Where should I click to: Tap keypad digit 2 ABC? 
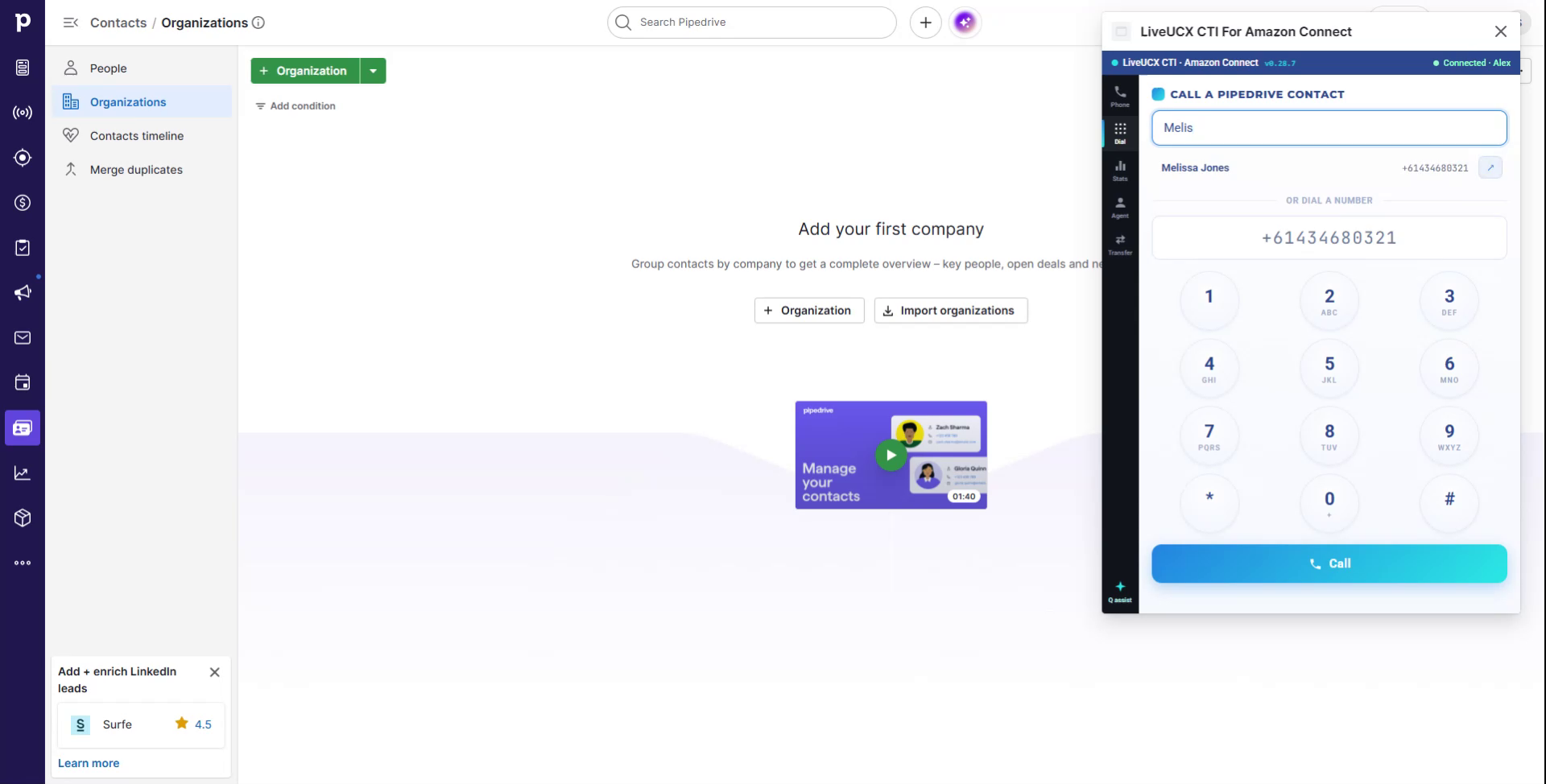point(1329,301)
